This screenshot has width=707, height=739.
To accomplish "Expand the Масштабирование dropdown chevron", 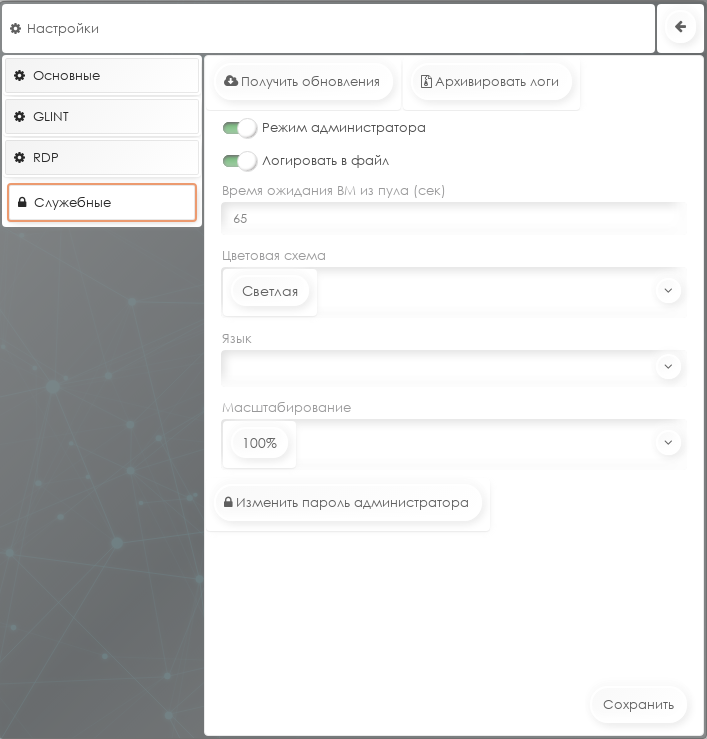I will coord(668,442).
